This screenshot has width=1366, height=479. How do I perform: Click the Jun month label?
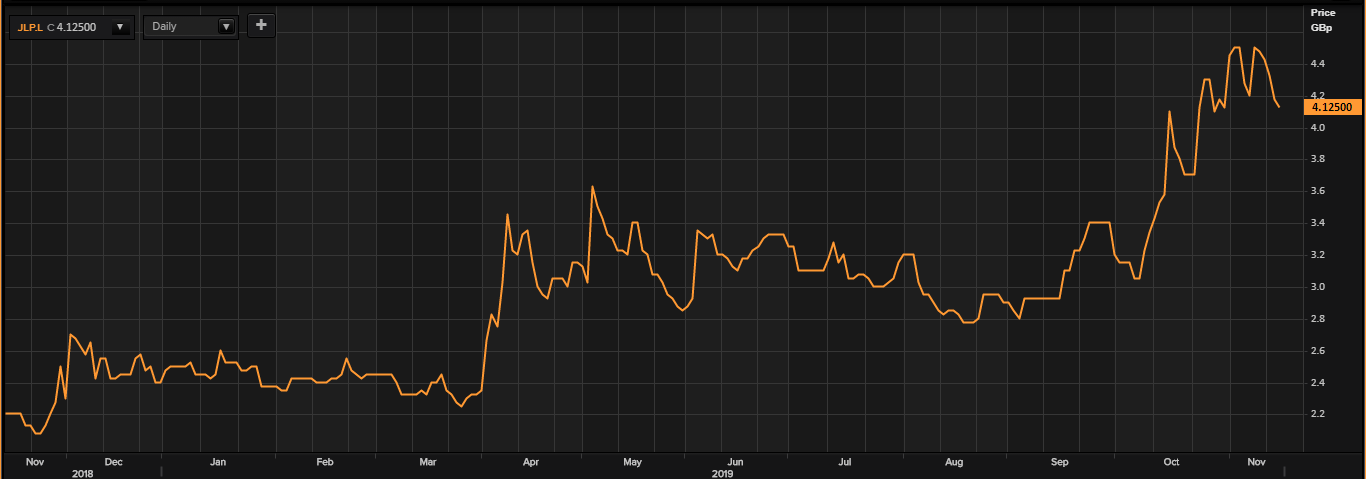[735, 463]
